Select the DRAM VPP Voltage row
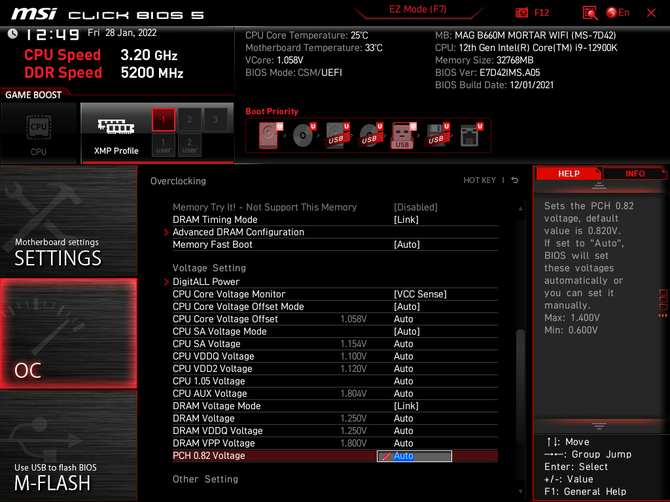 point(335,443)
